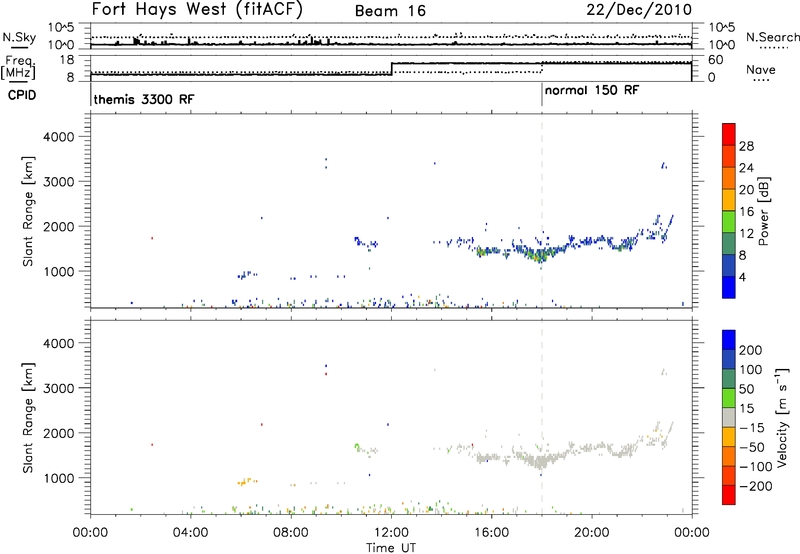Click the '04:00' time axis tick label

(x=190, y=533)
